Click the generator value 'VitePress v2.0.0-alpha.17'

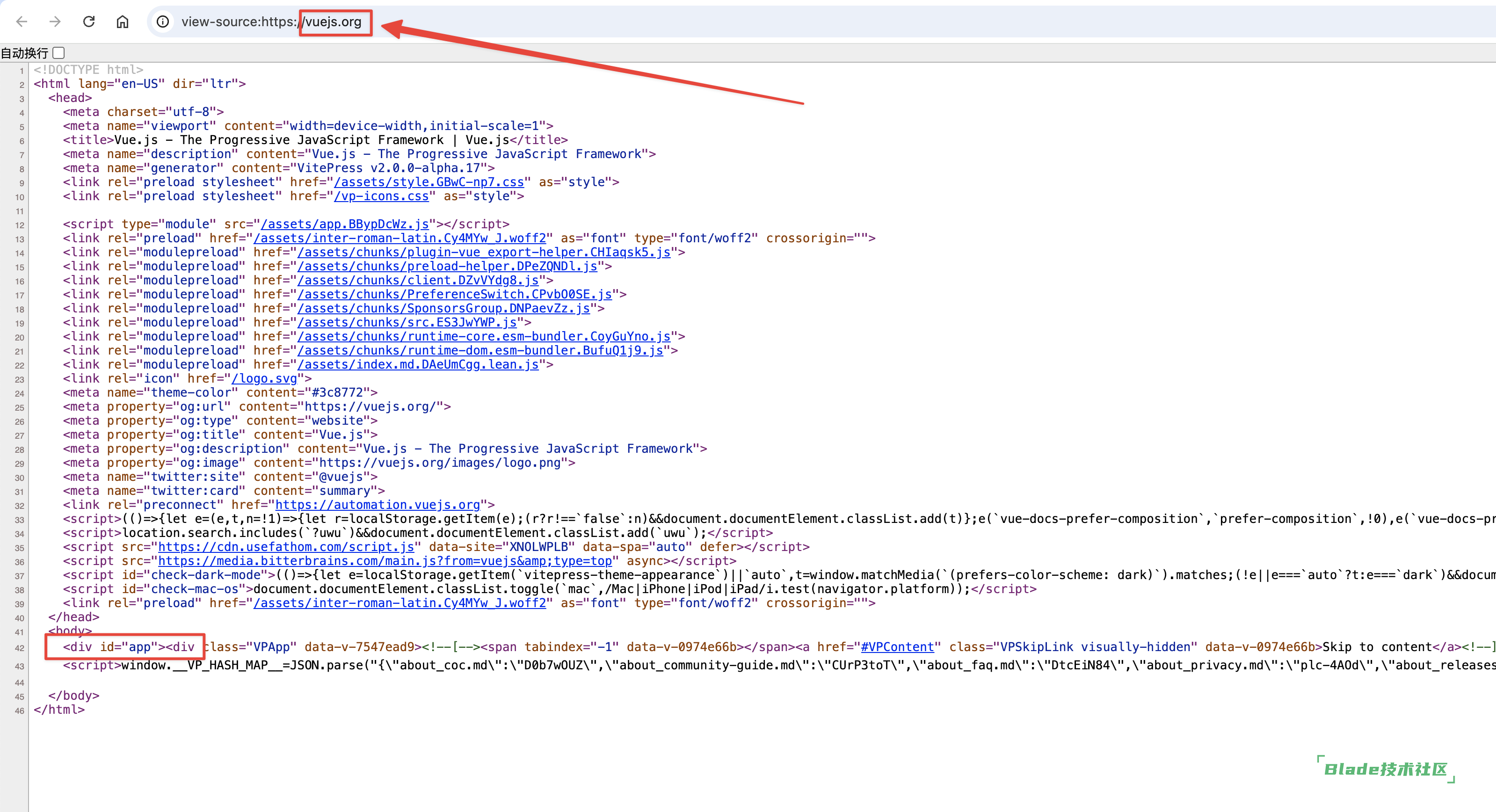pyautogui.click(x=389, y=168)
